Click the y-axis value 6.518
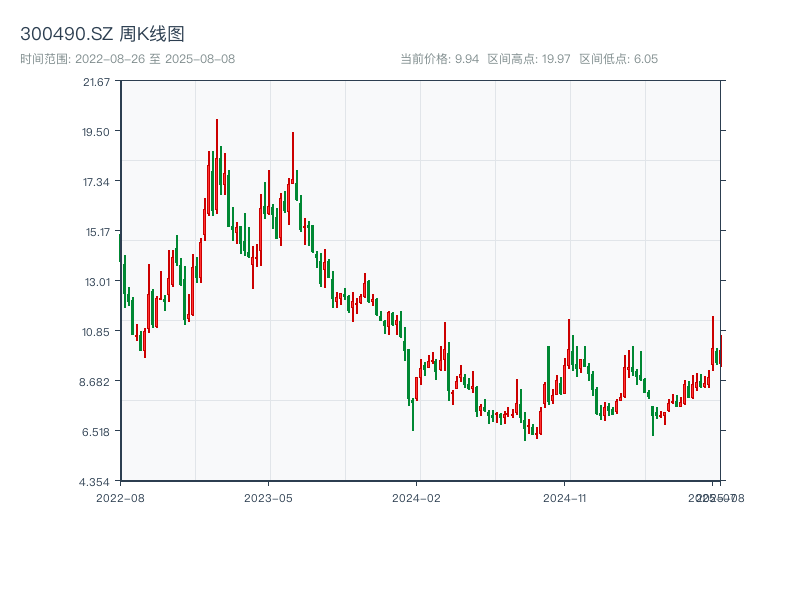 [95, 432]
